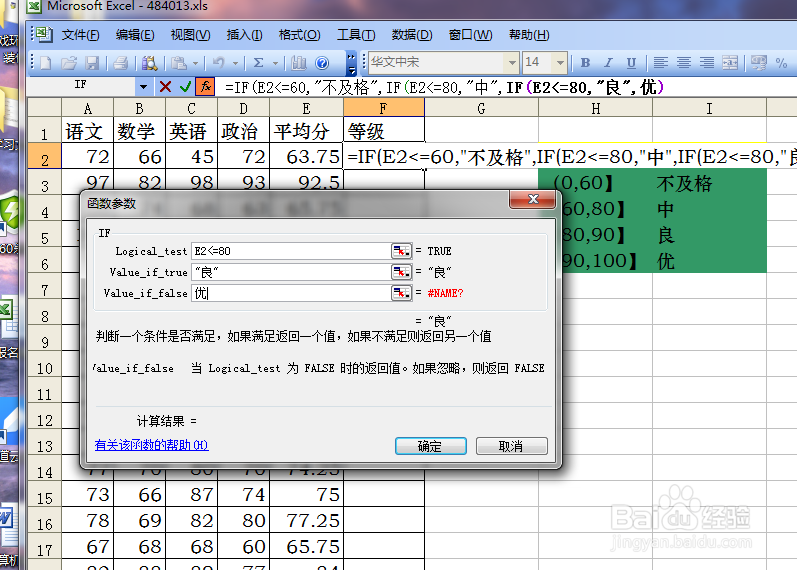The image size is (797, 570).
Task: Expand the font name dropdown
Action: point(512,63)
